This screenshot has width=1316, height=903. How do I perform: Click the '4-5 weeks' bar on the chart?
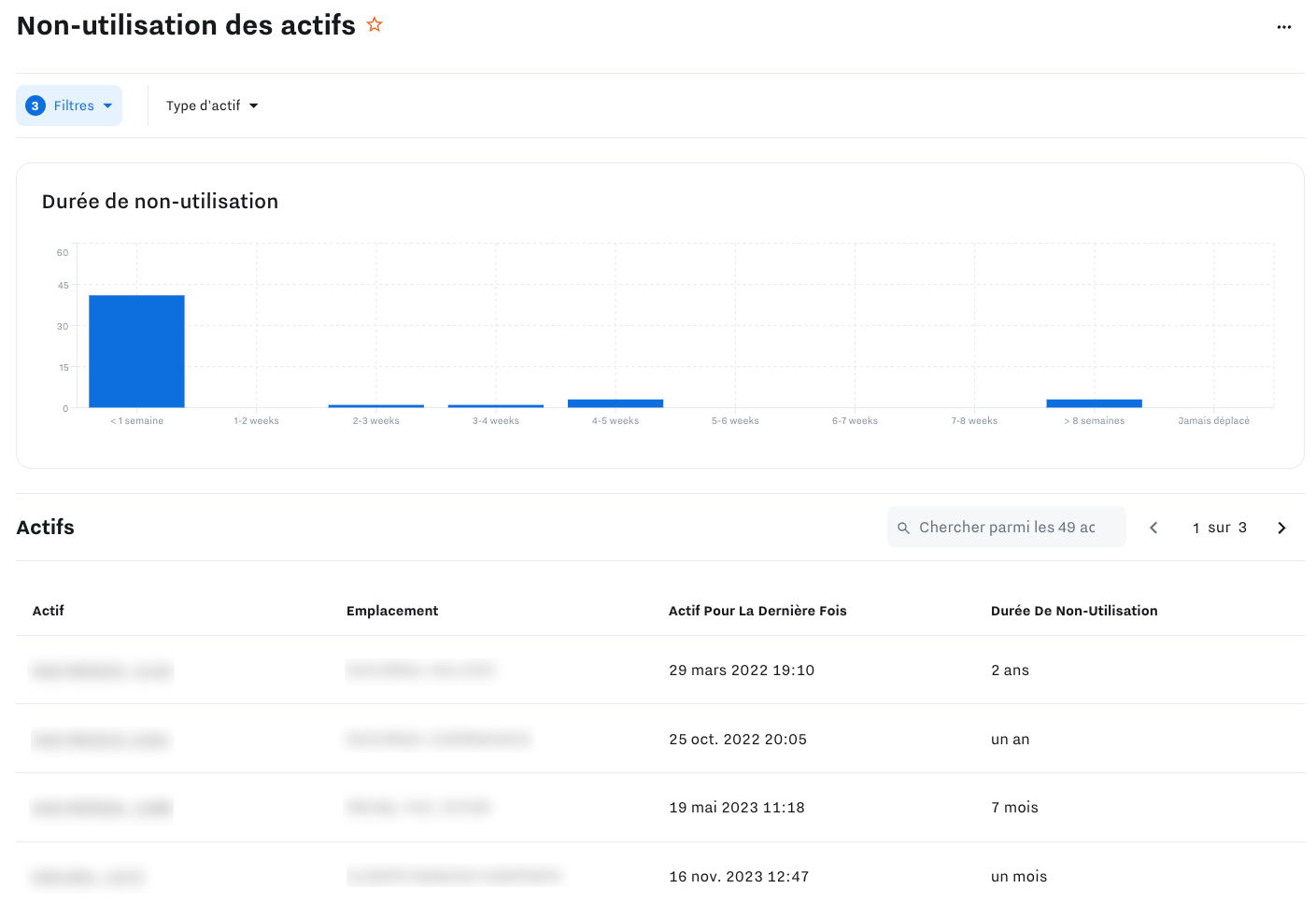tap(615, 402)
